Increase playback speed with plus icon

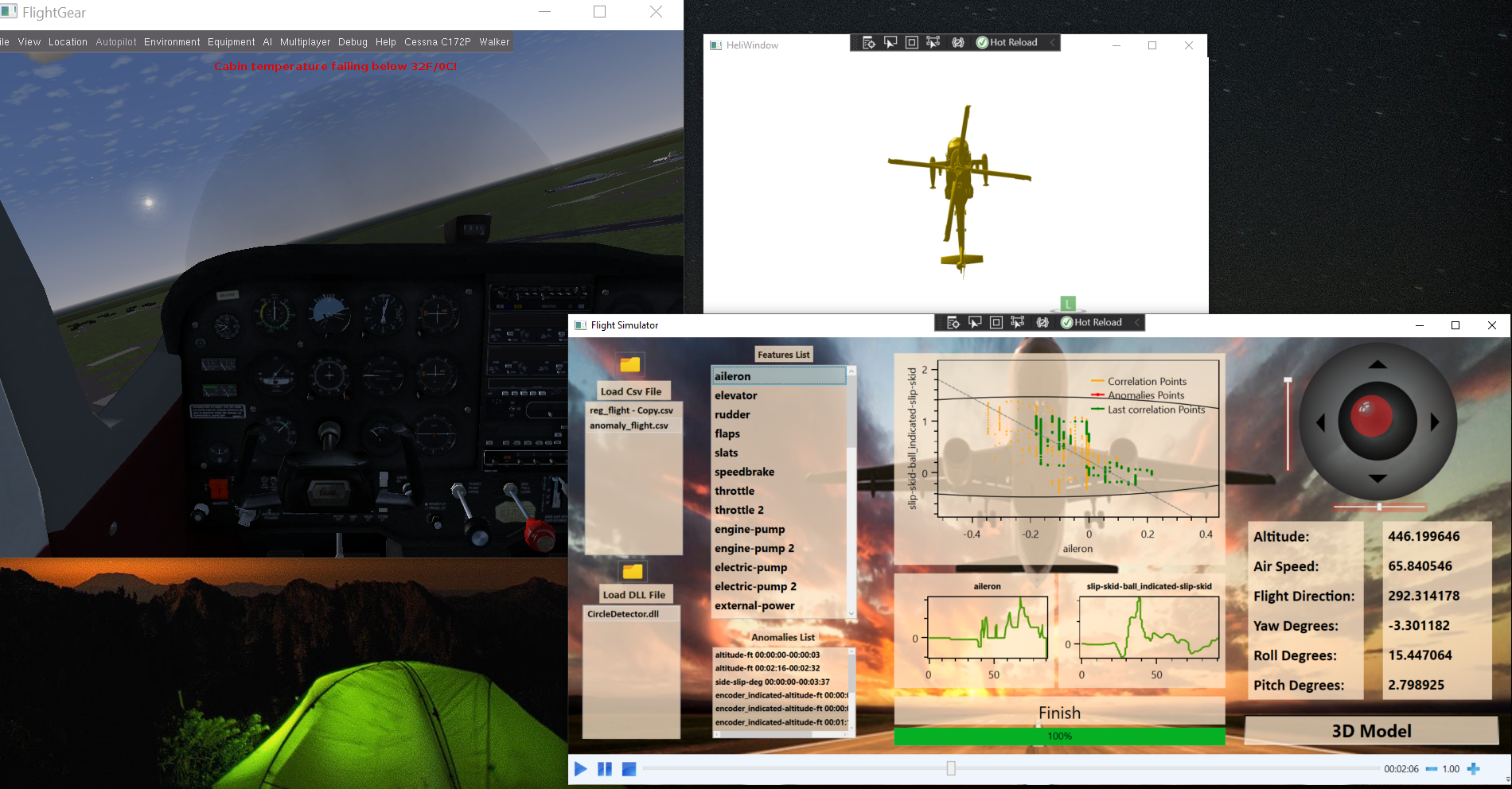point(1473,769)
